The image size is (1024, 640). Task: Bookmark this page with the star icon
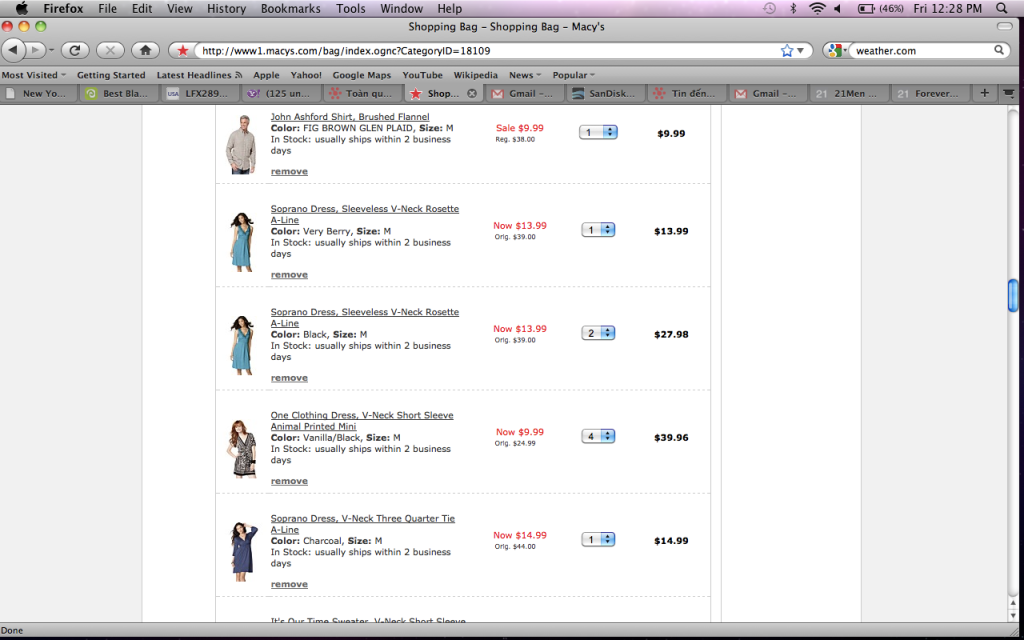786,50
